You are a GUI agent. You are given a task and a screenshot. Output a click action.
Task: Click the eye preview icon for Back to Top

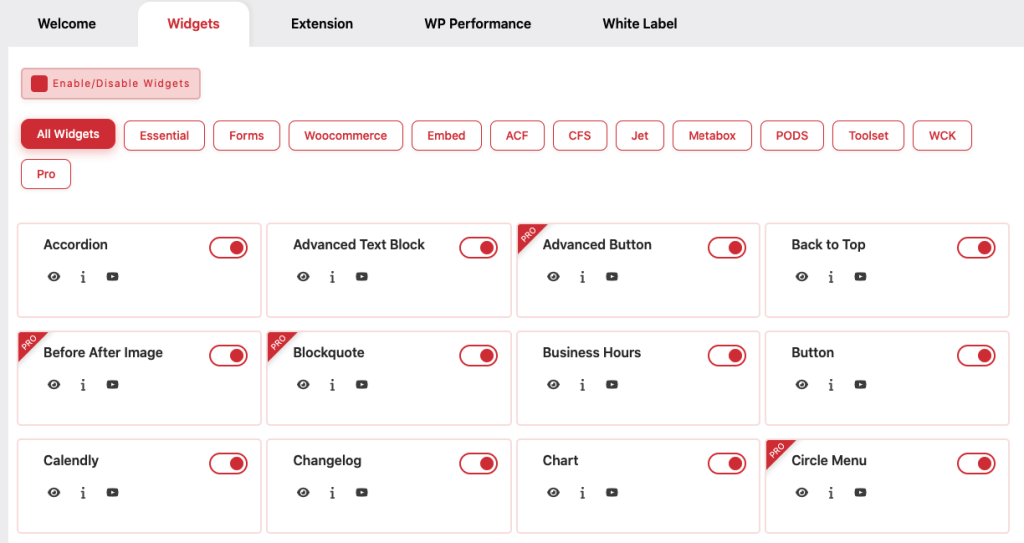[801, 277]
